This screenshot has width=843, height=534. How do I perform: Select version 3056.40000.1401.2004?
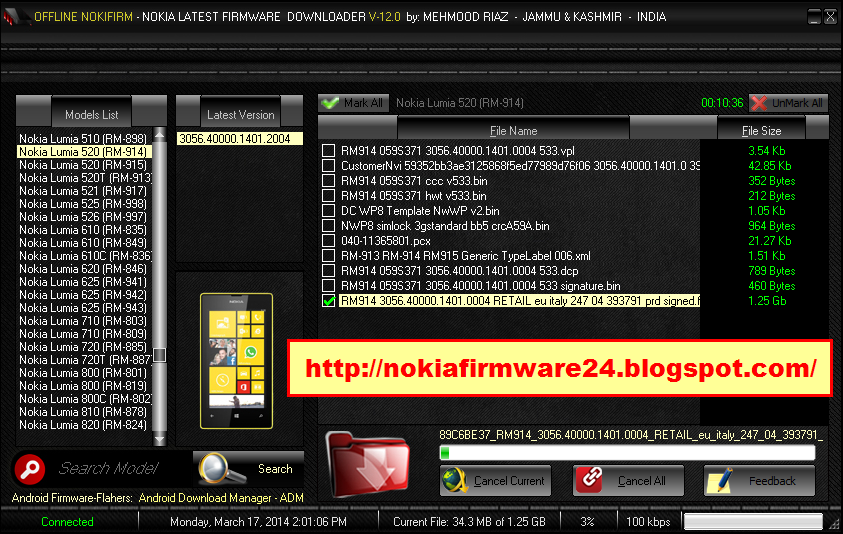point(240,139)
